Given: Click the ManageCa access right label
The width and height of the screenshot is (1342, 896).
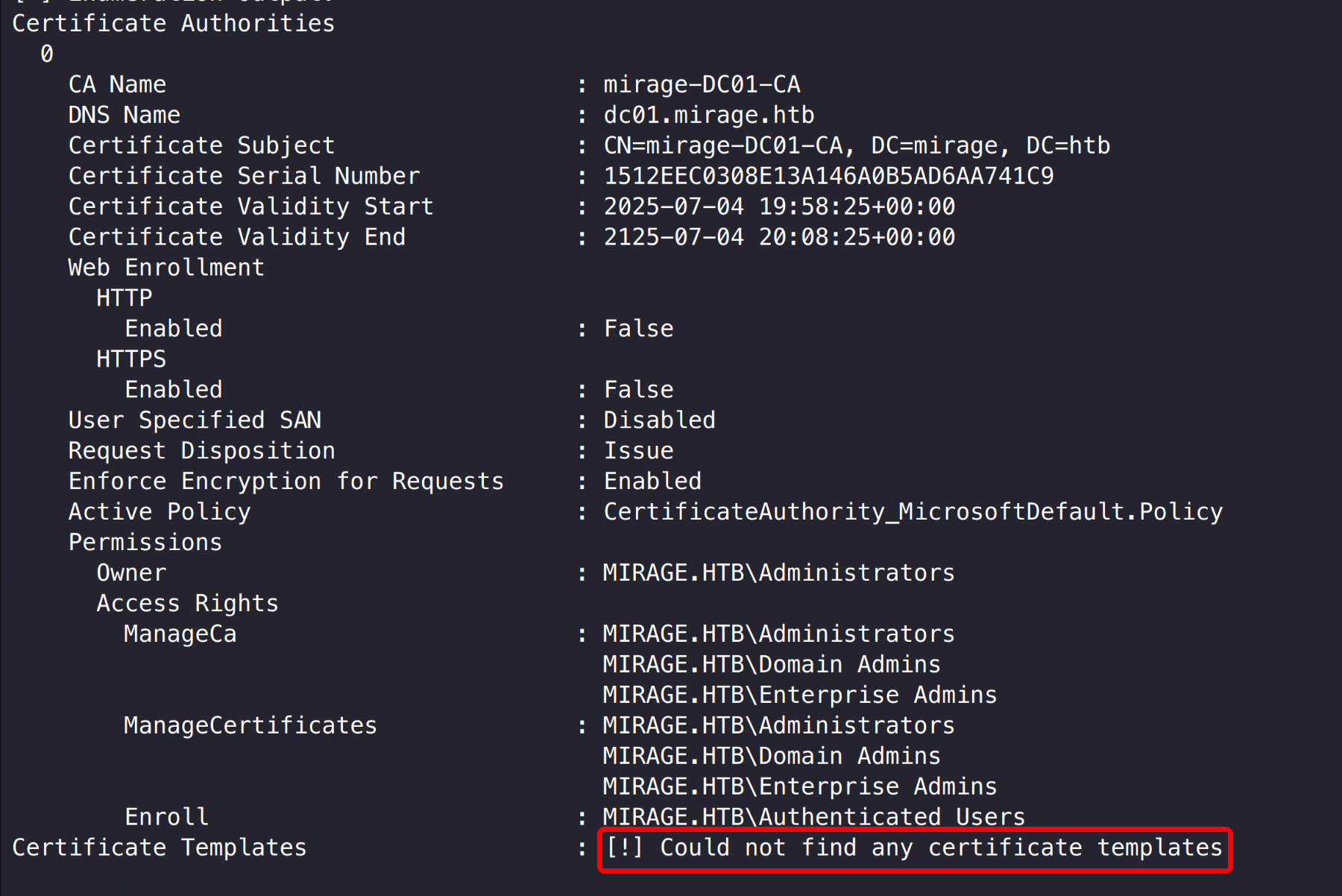Looking at the screenshot, I should 180,634.
